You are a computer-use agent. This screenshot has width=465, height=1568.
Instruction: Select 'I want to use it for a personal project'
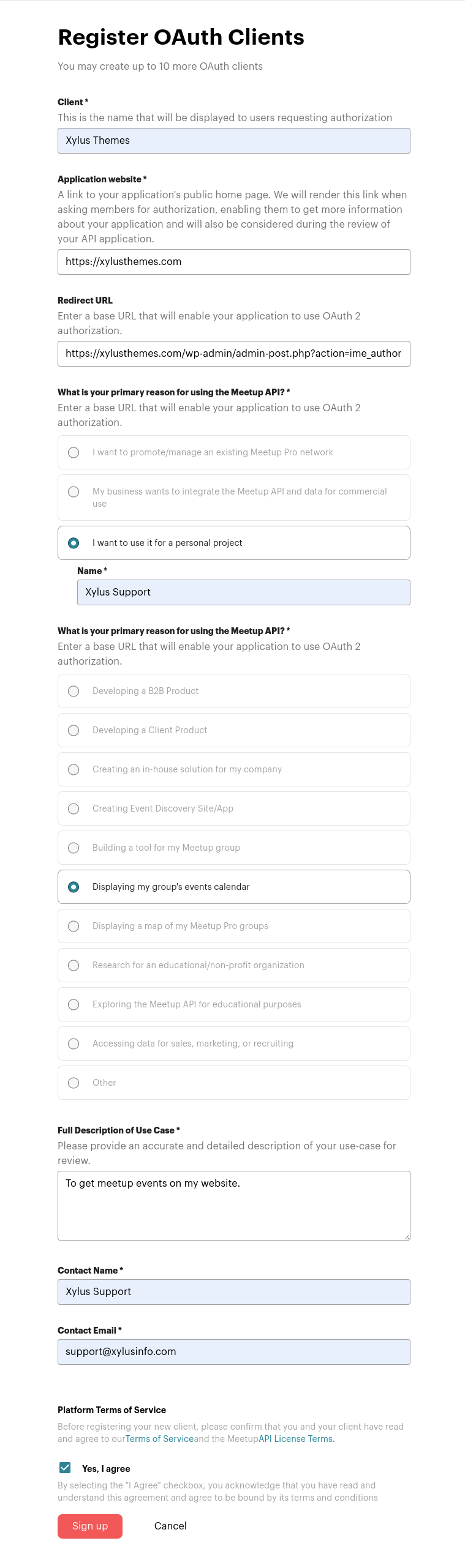click(74, 542)
